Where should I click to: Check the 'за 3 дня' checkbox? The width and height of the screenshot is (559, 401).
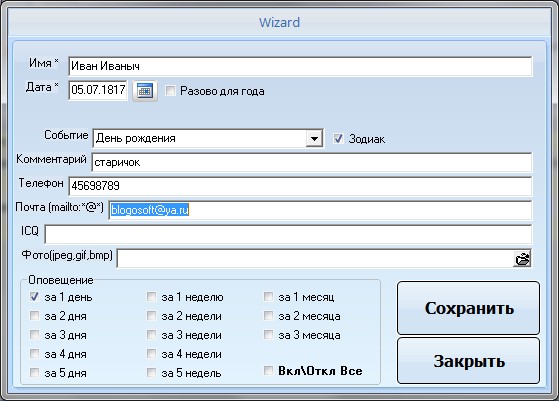point(35,334)
